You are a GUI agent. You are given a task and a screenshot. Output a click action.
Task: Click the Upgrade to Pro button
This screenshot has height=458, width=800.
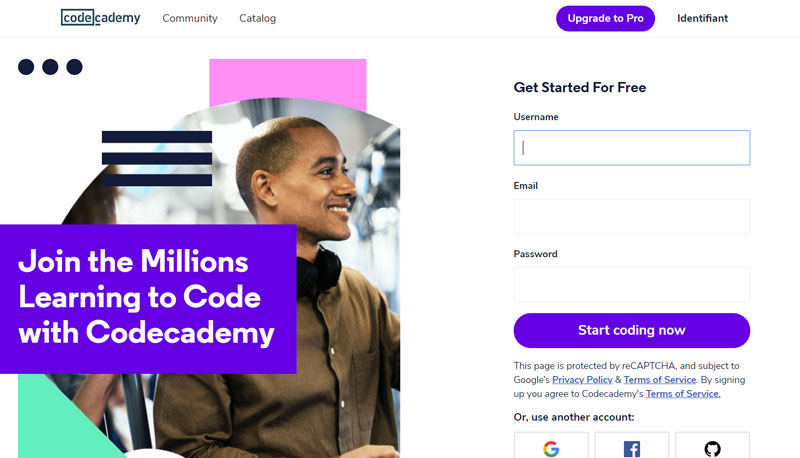tap(605, 18)
